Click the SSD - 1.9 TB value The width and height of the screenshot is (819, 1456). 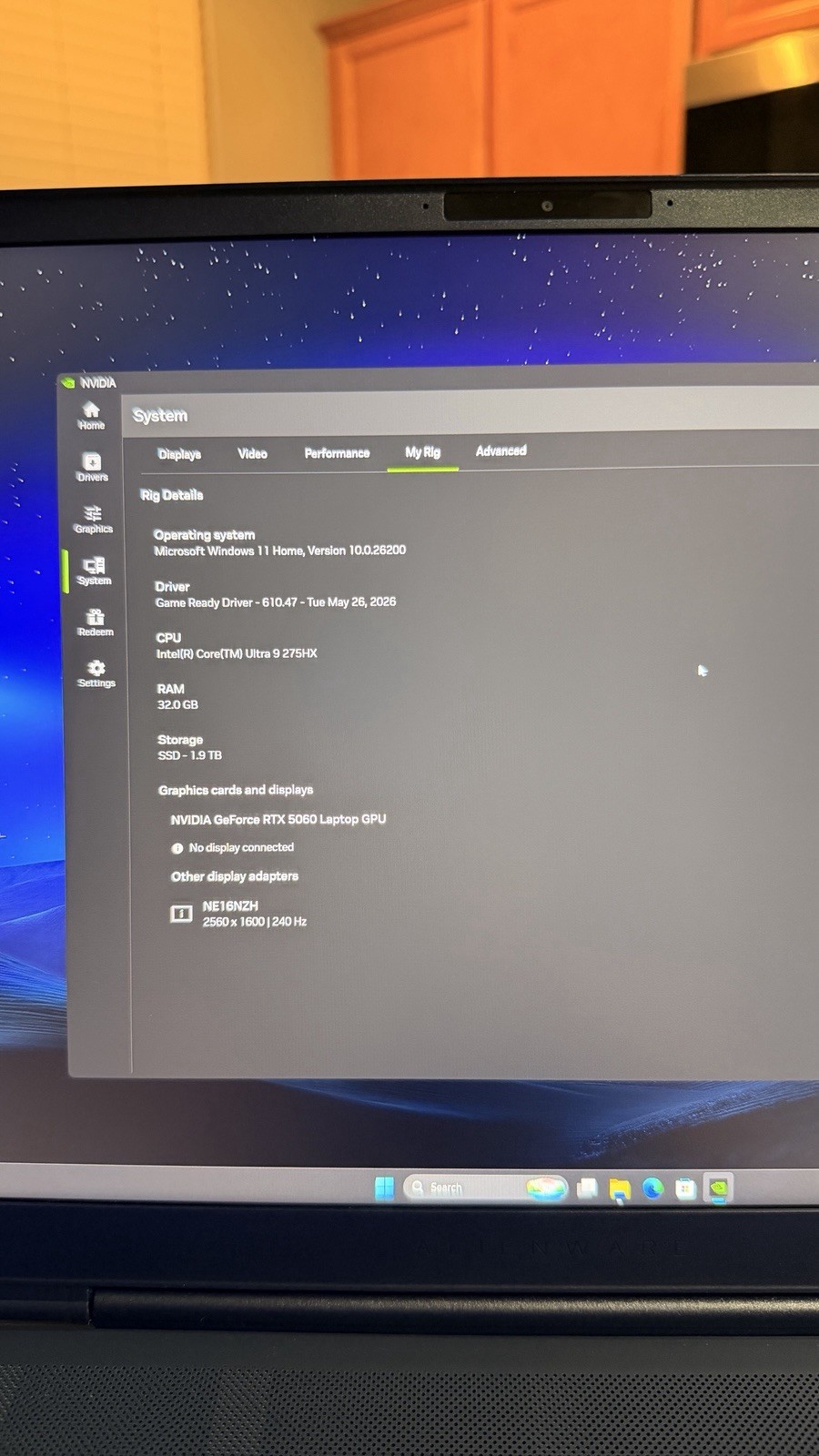point(189,755)
